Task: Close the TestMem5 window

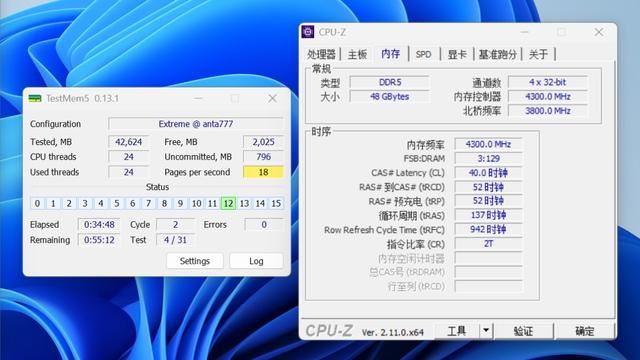Action: (272, 98)
